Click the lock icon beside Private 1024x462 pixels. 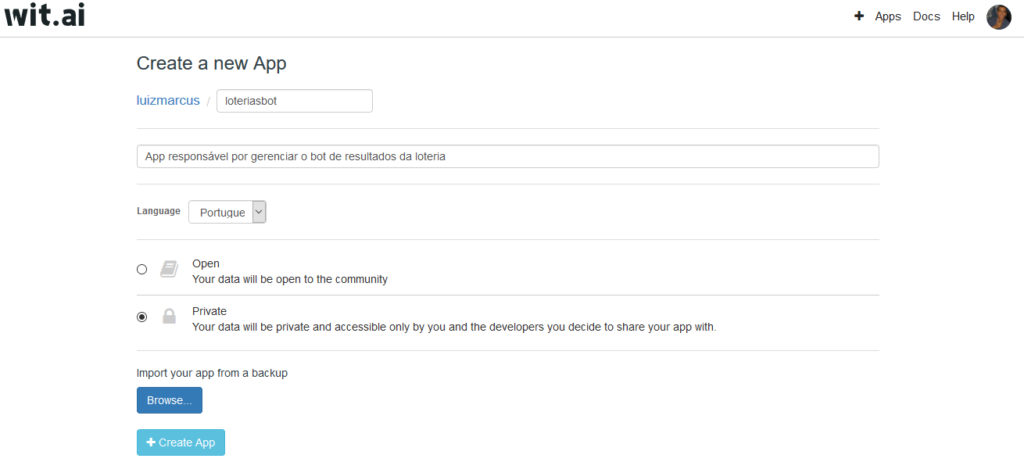click(169, 317)
